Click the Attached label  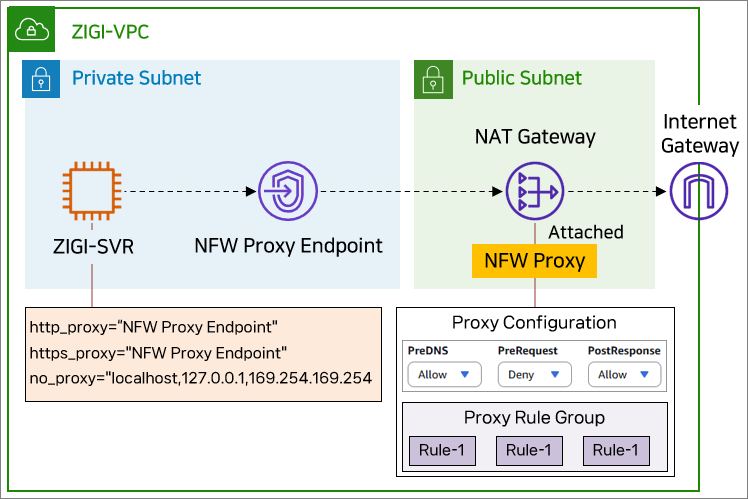(x=586, y=232)
